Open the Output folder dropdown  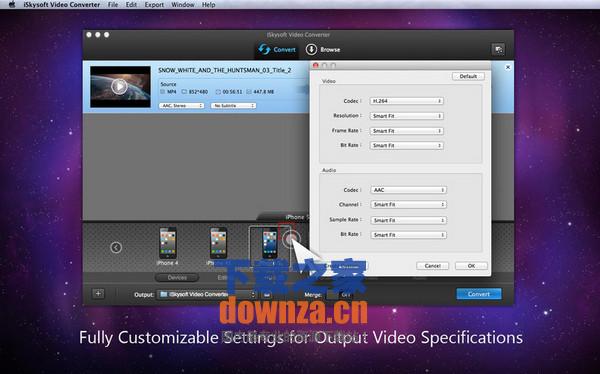click(x=207, y=294)
